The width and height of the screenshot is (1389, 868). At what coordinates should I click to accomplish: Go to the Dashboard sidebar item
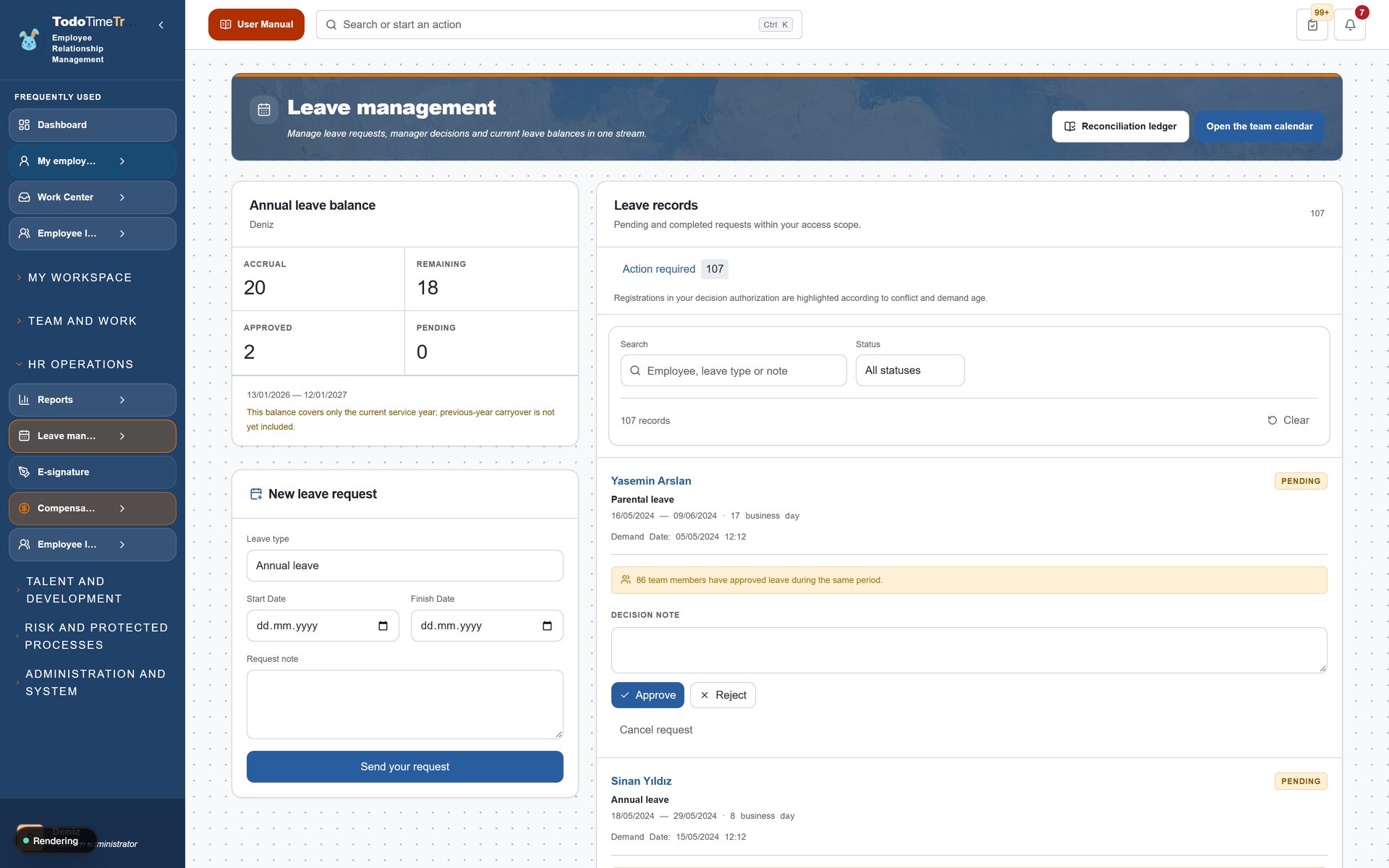[93, 125]
